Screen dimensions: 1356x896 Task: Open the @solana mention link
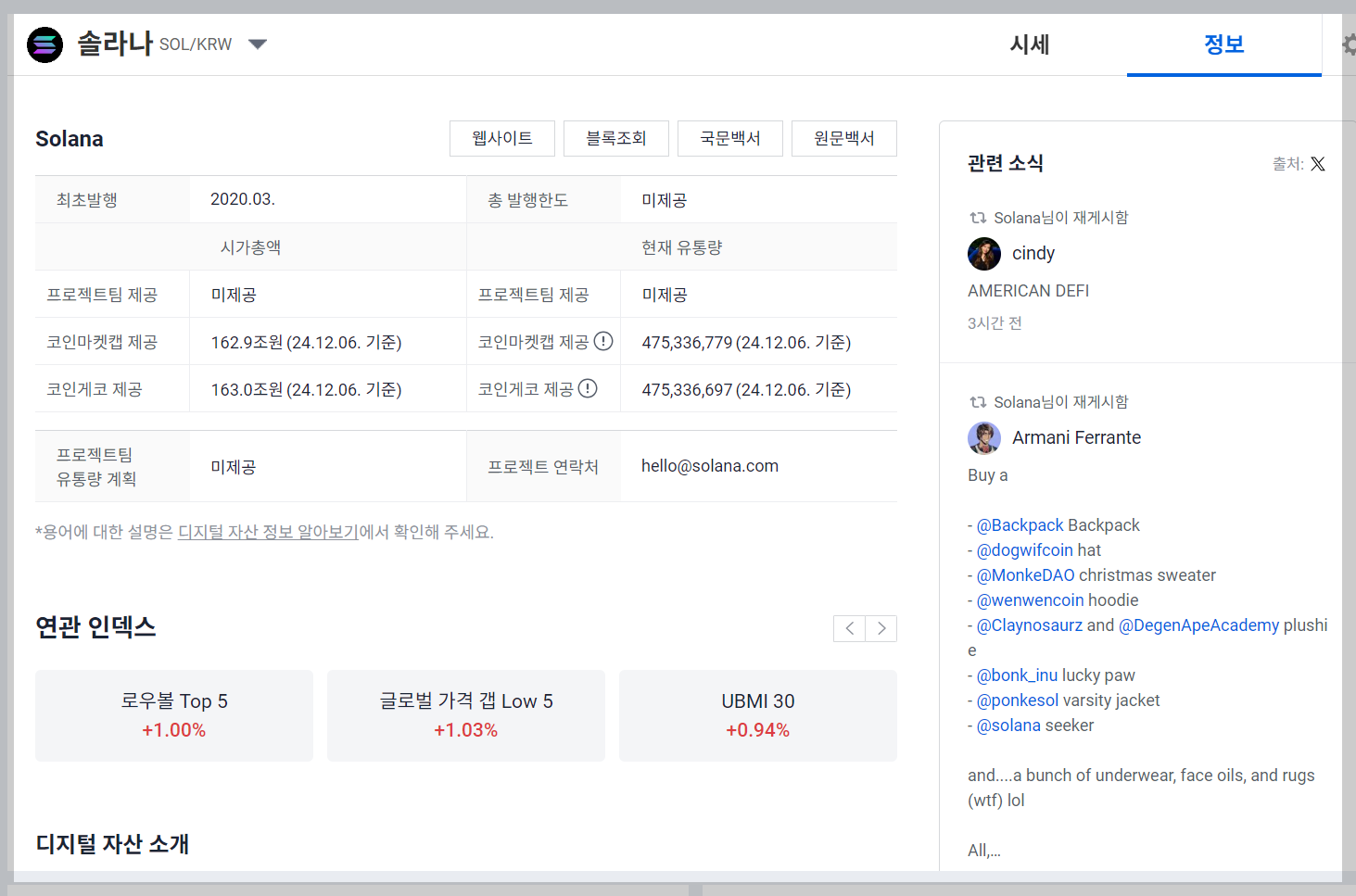point(1008,726)
